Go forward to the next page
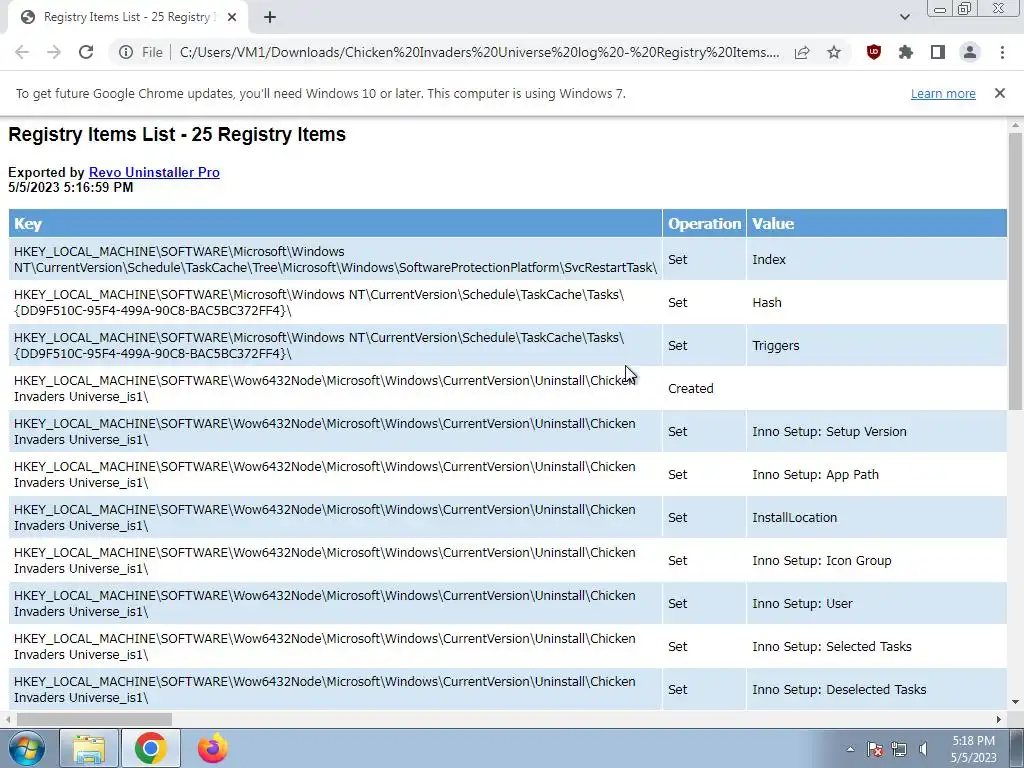Screen dimensions: 1024x768 (54, 52)
